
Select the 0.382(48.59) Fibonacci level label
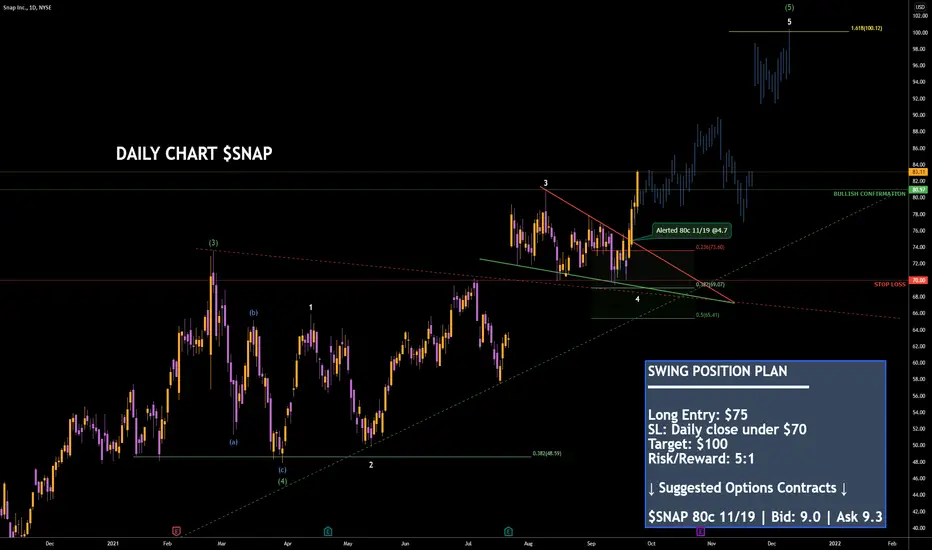pyautogui.click(x=547, y=453)
